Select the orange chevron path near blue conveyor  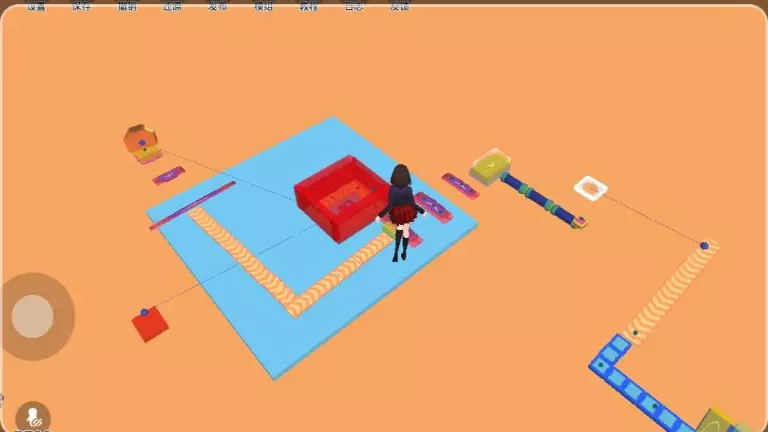(672, 291)
